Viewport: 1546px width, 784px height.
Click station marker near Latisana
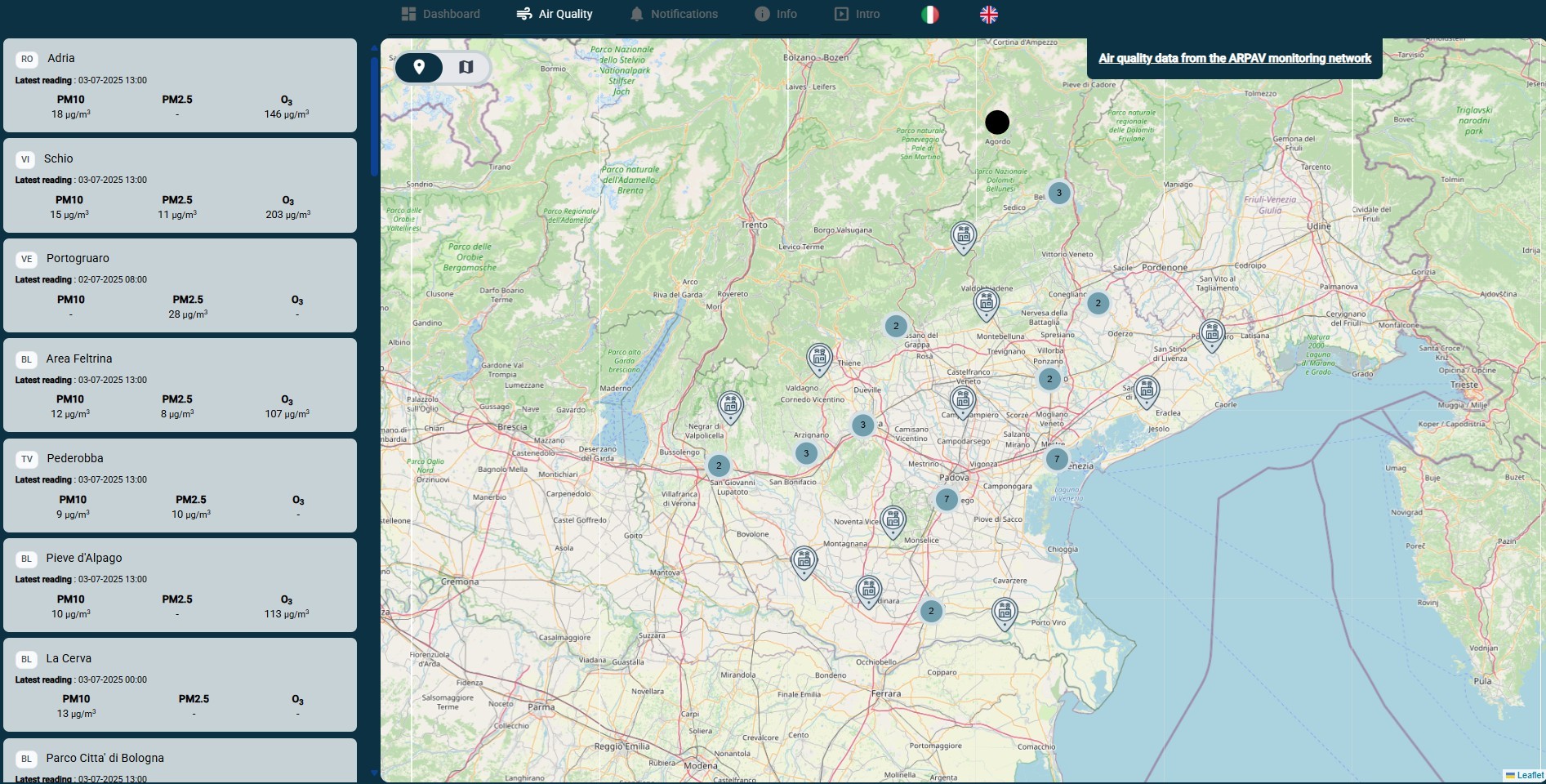tap(1212, 333)
